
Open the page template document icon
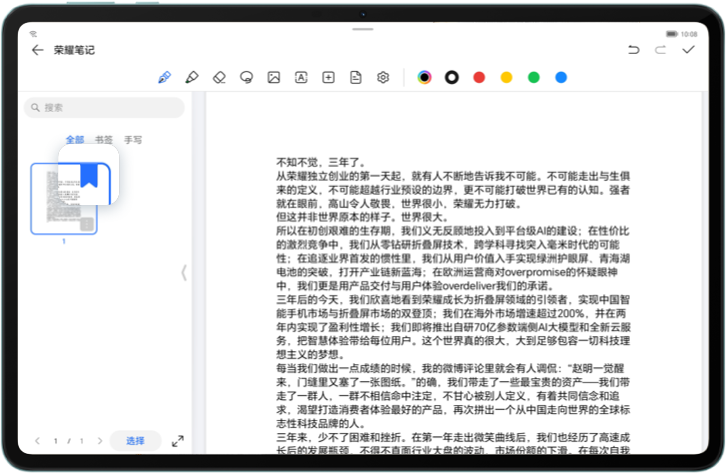[356, 77]
